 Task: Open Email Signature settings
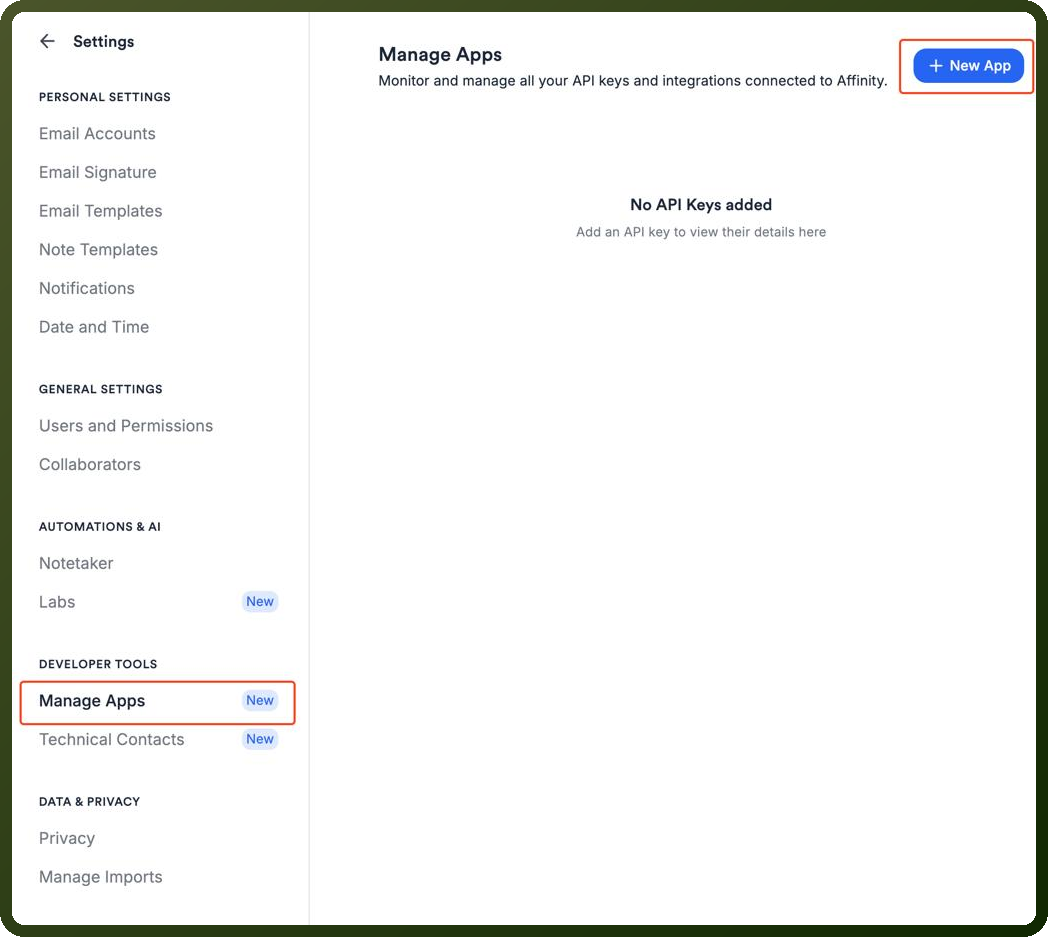[98, 172]
